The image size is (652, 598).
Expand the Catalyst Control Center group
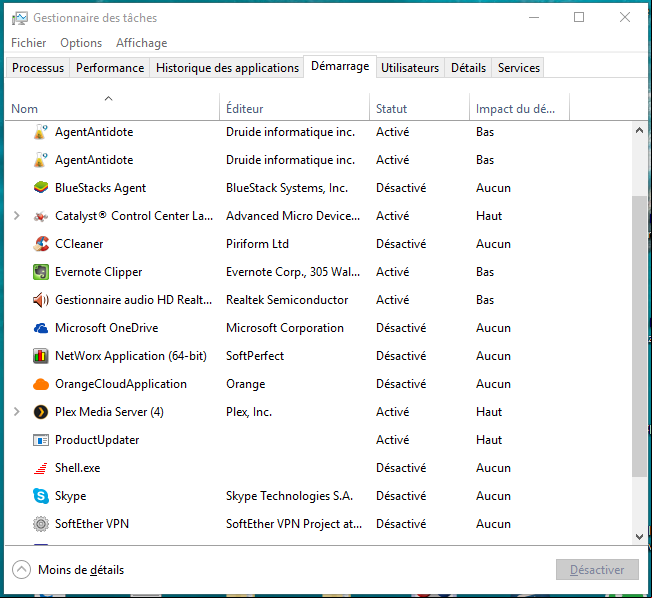17,216
